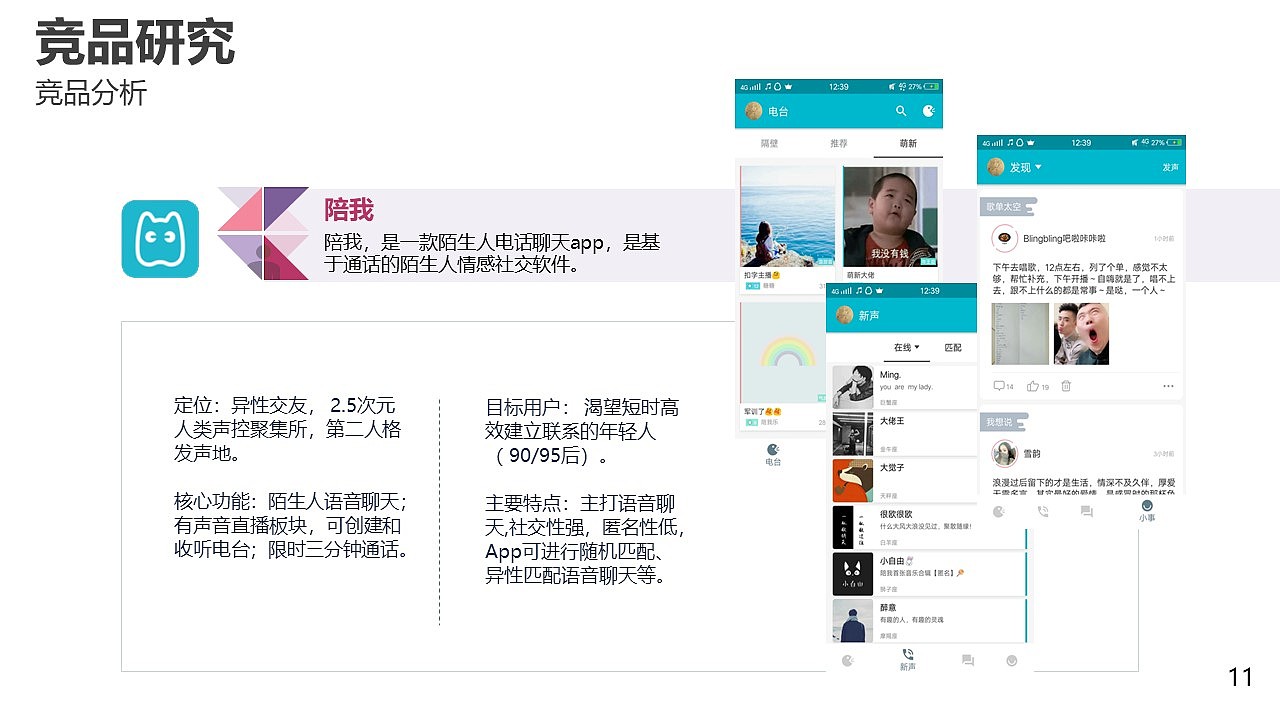The width and height of the screenshot is (1280, 720).
Task: Open profile avatar in 新声 header
Action: coord(844,315)
